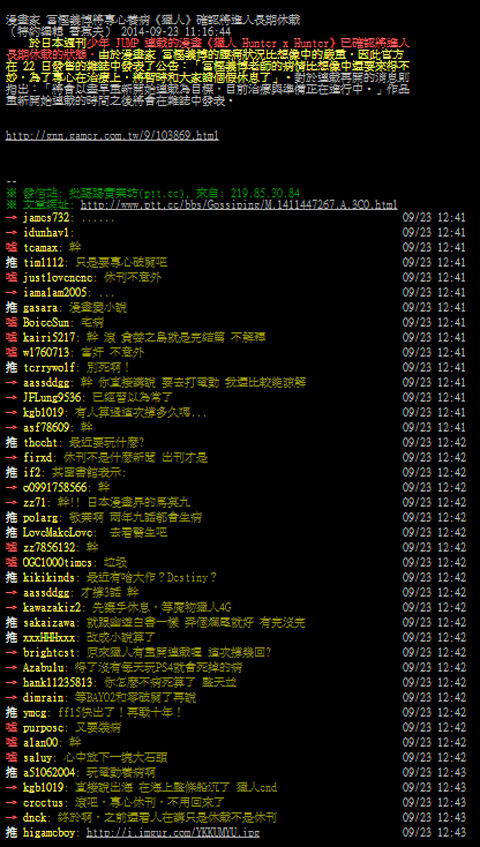Click the post date 2014-09-23 11:16:44
The image size is (480, 847).
173,32
